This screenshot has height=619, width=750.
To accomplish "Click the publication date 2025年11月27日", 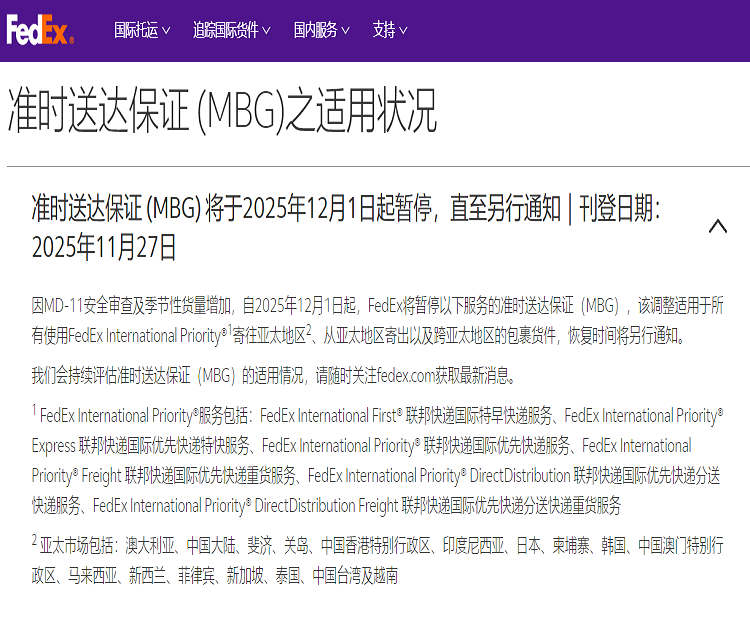I will [x=104, y=246].
